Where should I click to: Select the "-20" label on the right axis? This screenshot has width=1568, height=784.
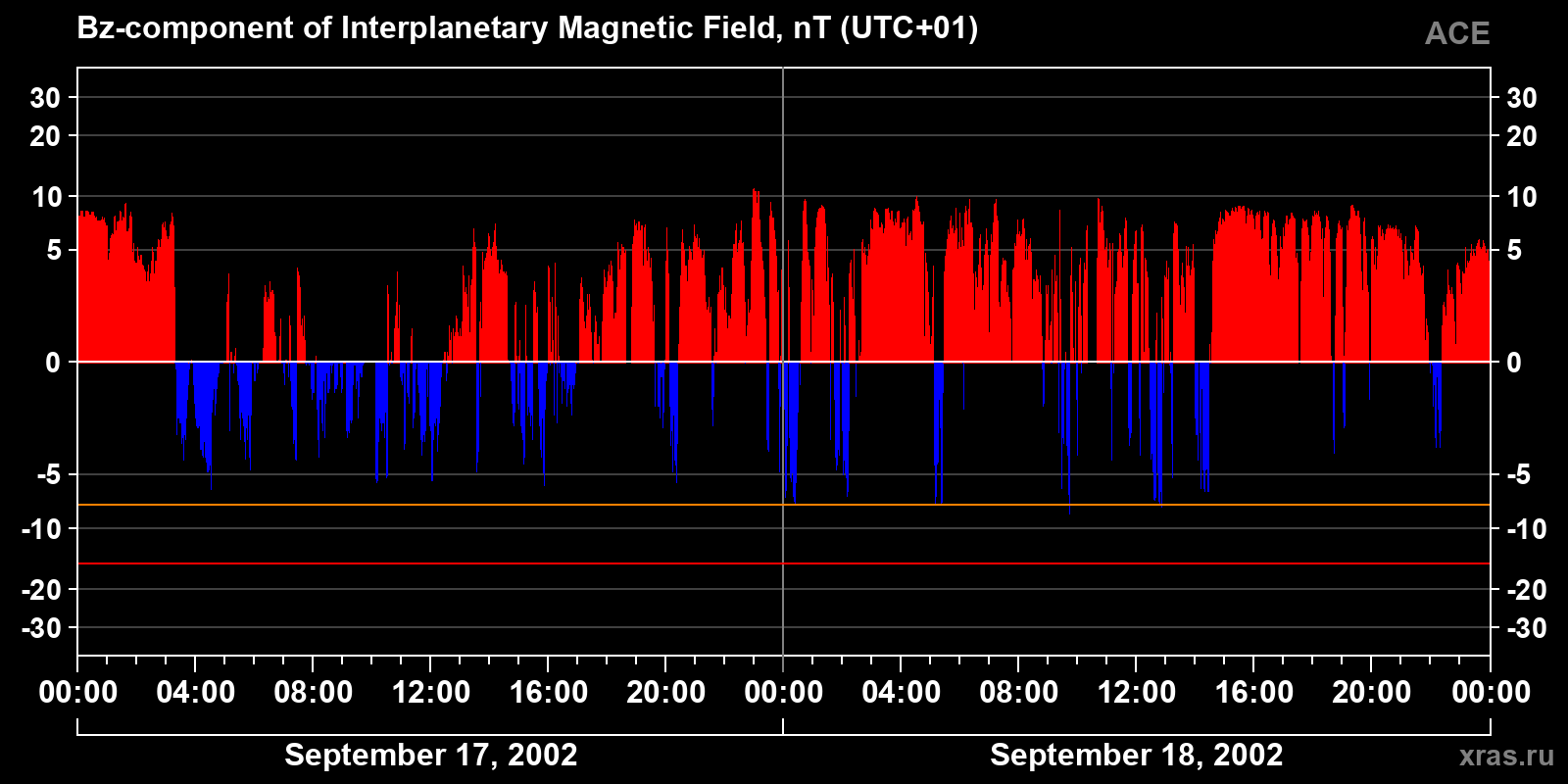1527,590
